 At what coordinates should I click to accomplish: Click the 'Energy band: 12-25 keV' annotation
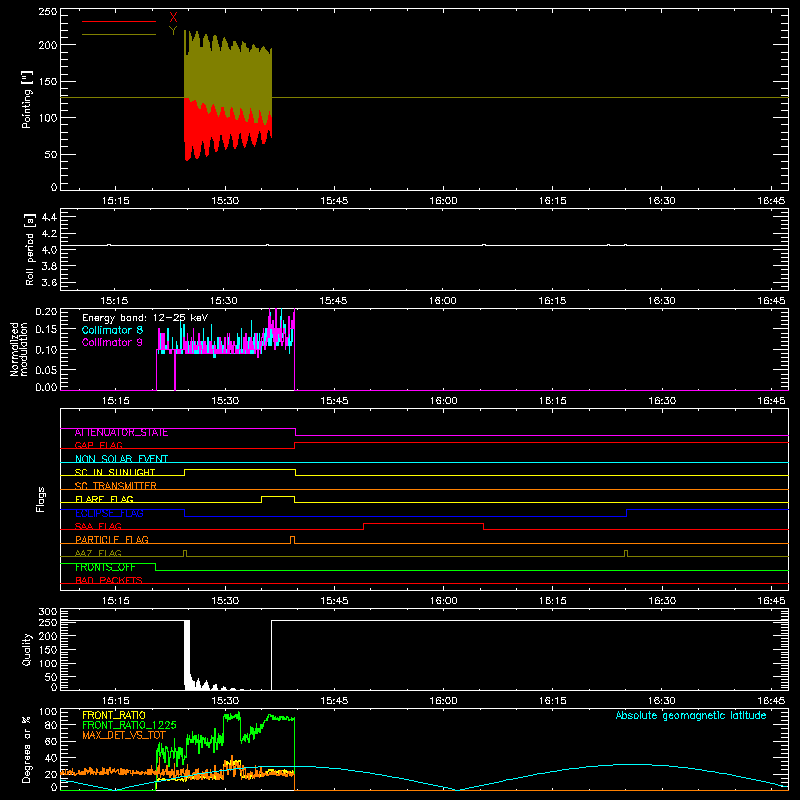coord(145,318)
